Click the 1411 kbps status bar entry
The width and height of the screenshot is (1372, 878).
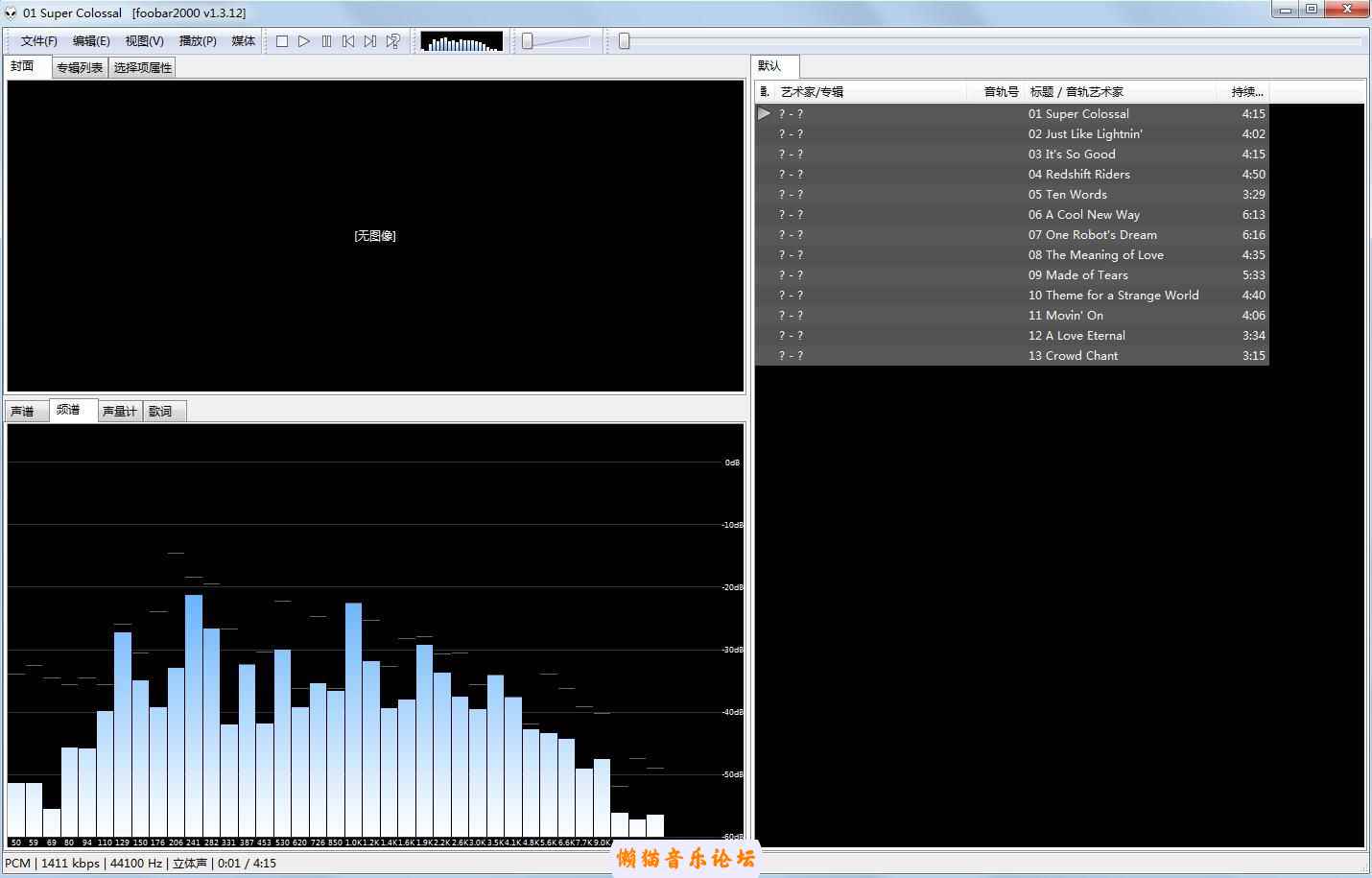tap(70, 863)
